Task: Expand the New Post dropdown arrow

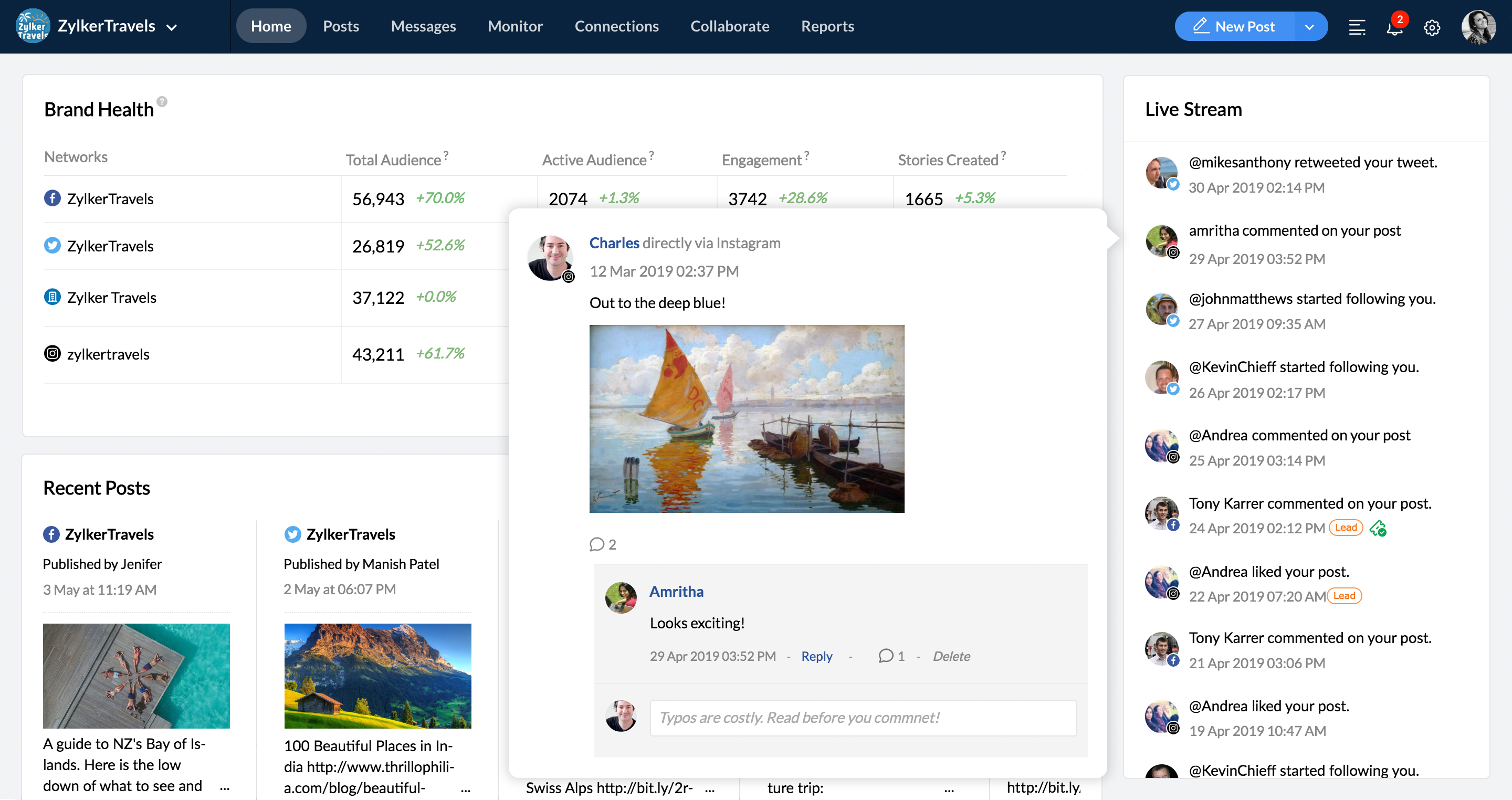Action: click(1309, 27)
